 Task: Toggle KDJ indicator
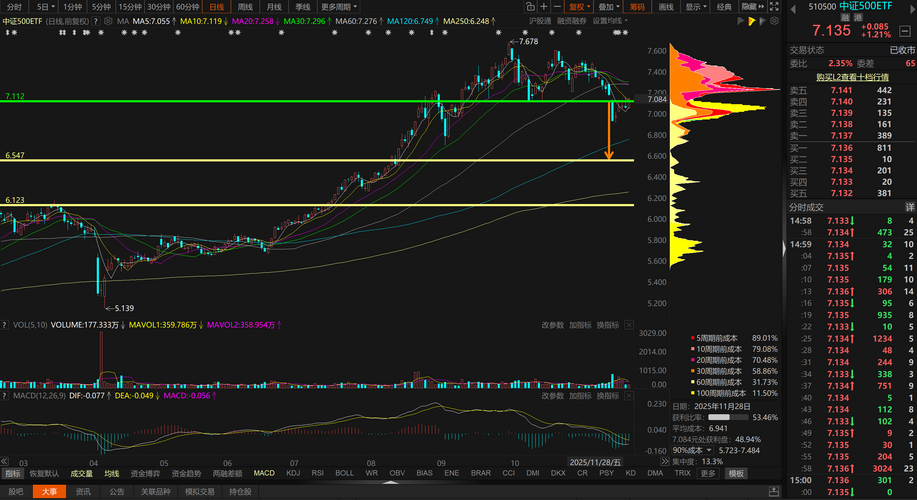click(x=292, y=473)
